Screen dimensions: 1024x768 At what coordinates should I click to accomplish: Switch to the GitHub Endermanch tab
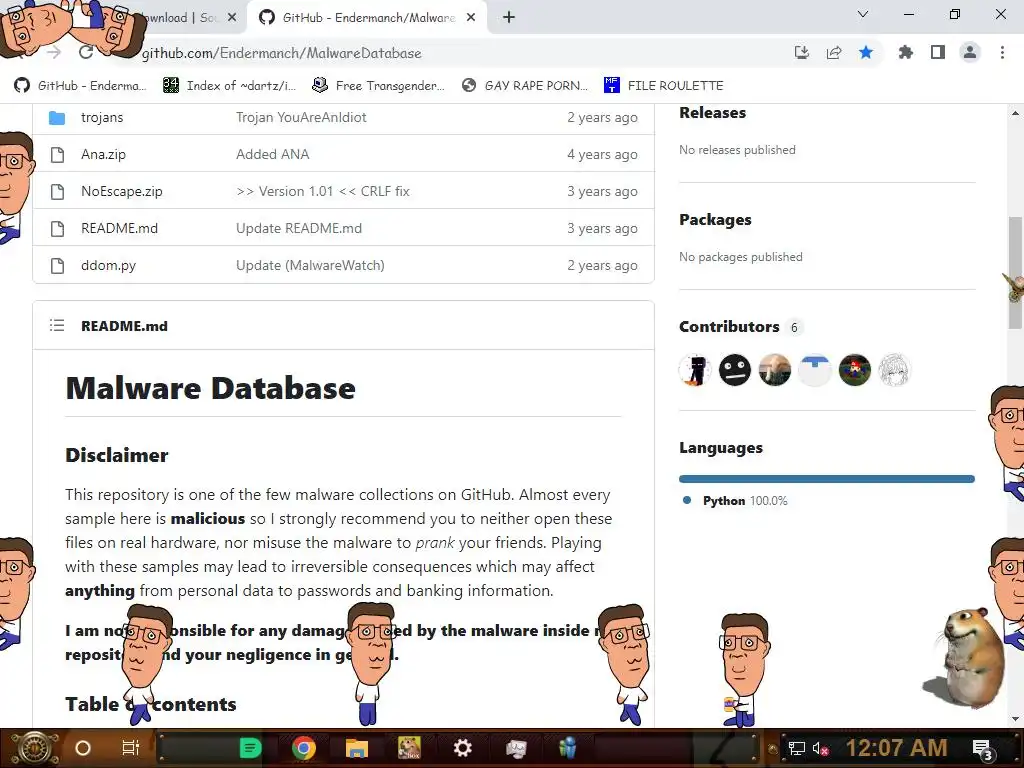(x=368, y=18)
